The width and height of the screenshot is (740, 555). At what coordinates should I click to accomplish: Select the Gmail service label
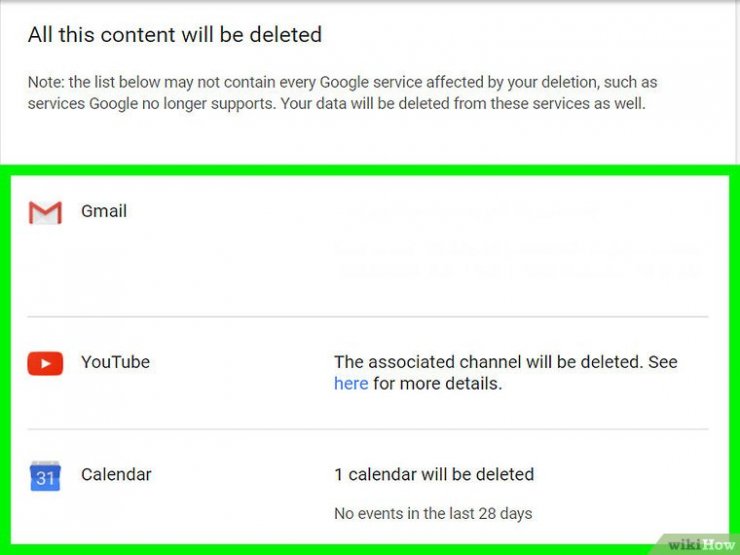(104, 212)
